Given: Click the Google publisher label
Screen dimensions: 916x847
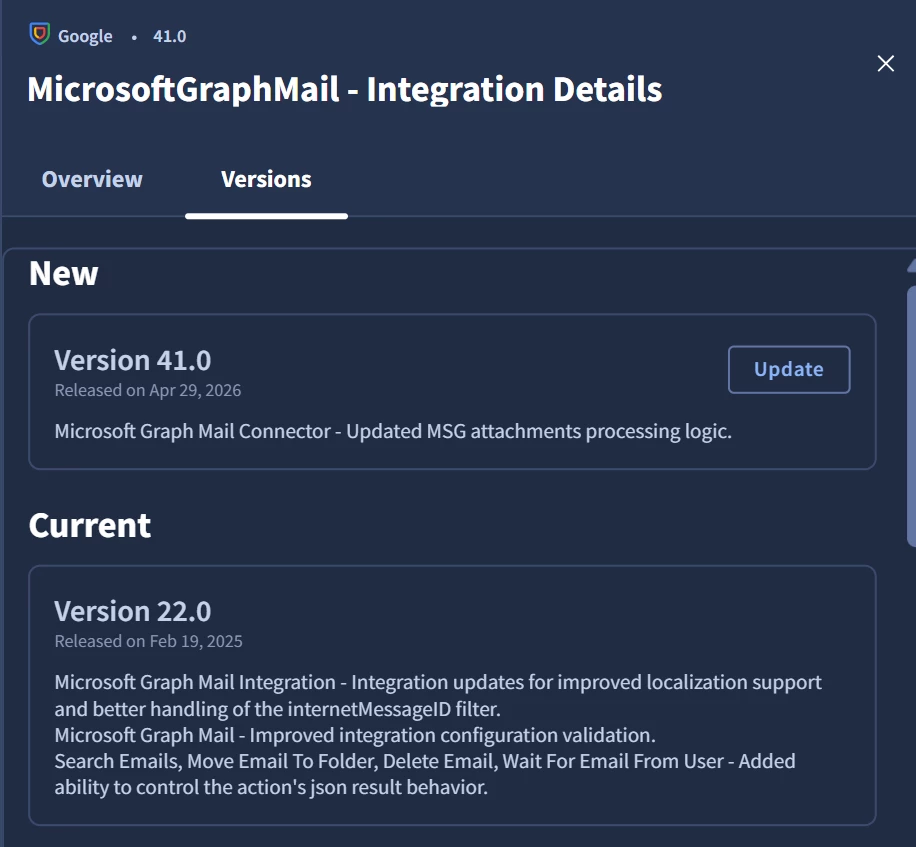Looking at the screenshot, I should [85, 36].
